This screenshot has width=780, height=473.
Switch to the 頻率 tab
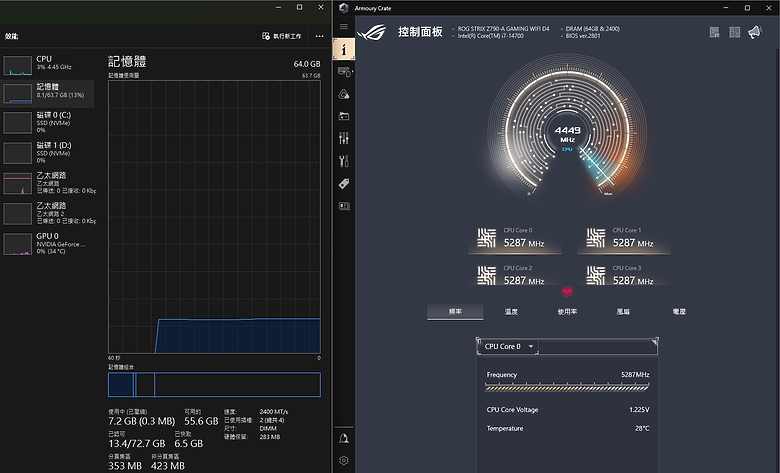pos(455,311)
